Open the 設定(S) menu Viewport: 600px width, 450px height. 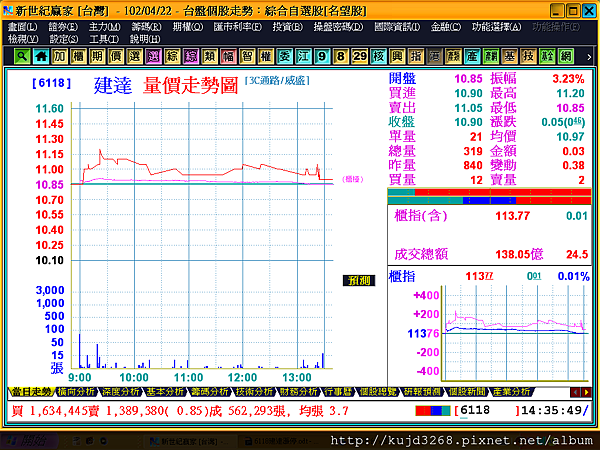[x=64, y=39]
